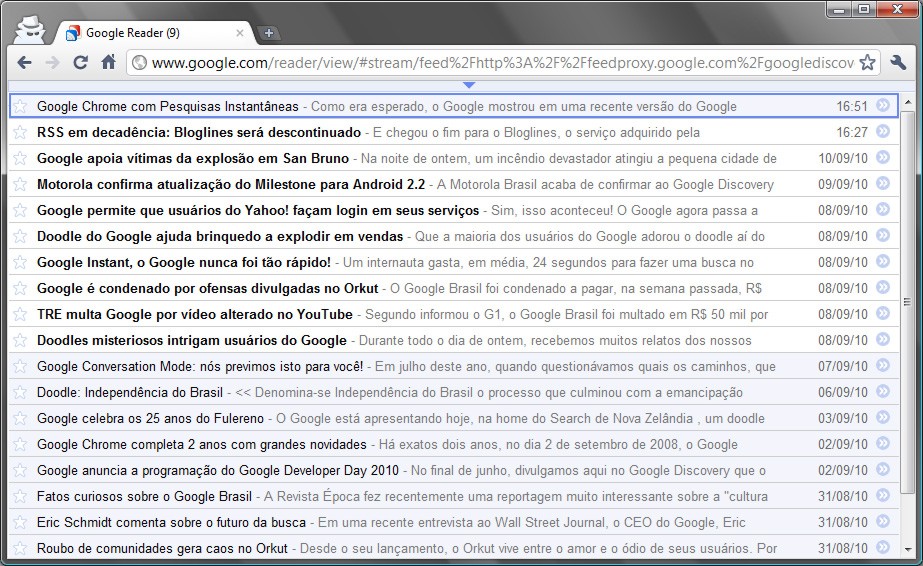923x566 pixels.
Task: Click the vertical scrollbar thumb
Action: [x=908, y=302]
